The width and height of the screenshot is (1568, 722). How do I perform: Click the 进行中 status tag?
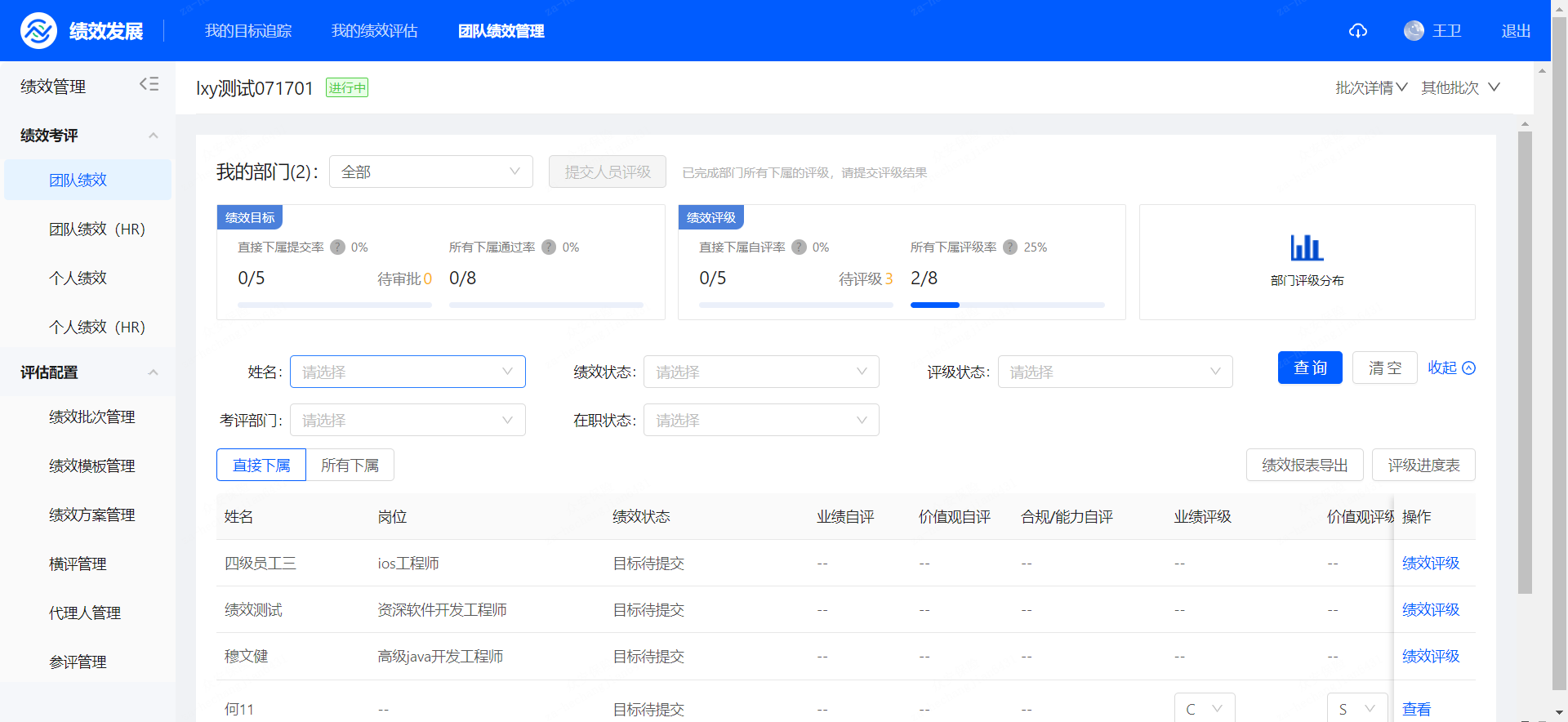[x=347, y=87]
